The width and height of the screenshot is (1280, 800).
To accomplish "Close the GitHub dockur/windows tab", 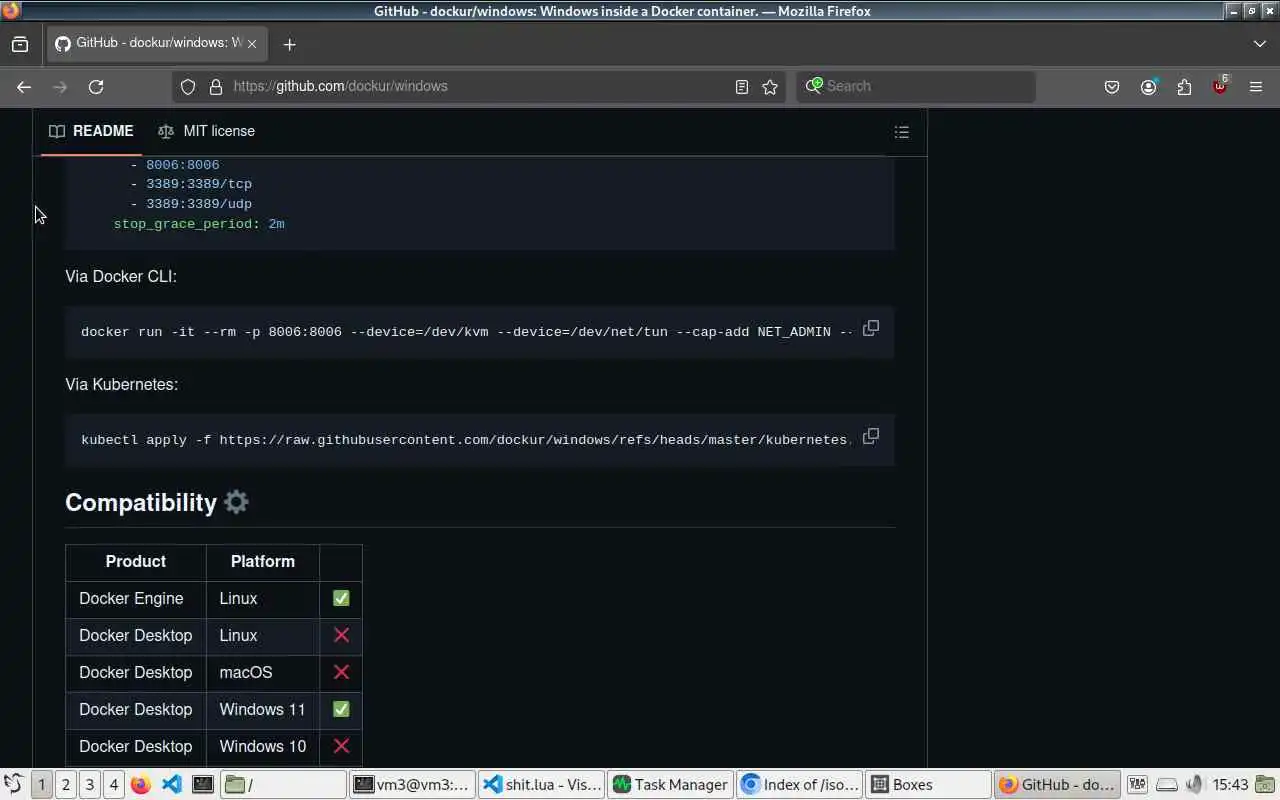I will point(252,44).
